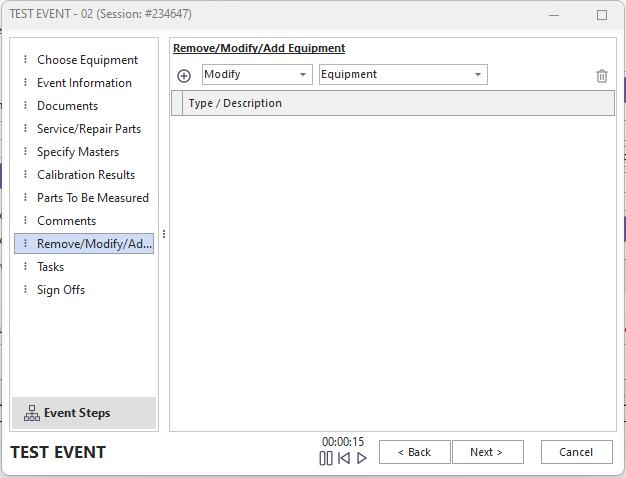The width and height of the screenshot is (626, 478).
Task: Click the play timer icon
Action: (362, 458)
